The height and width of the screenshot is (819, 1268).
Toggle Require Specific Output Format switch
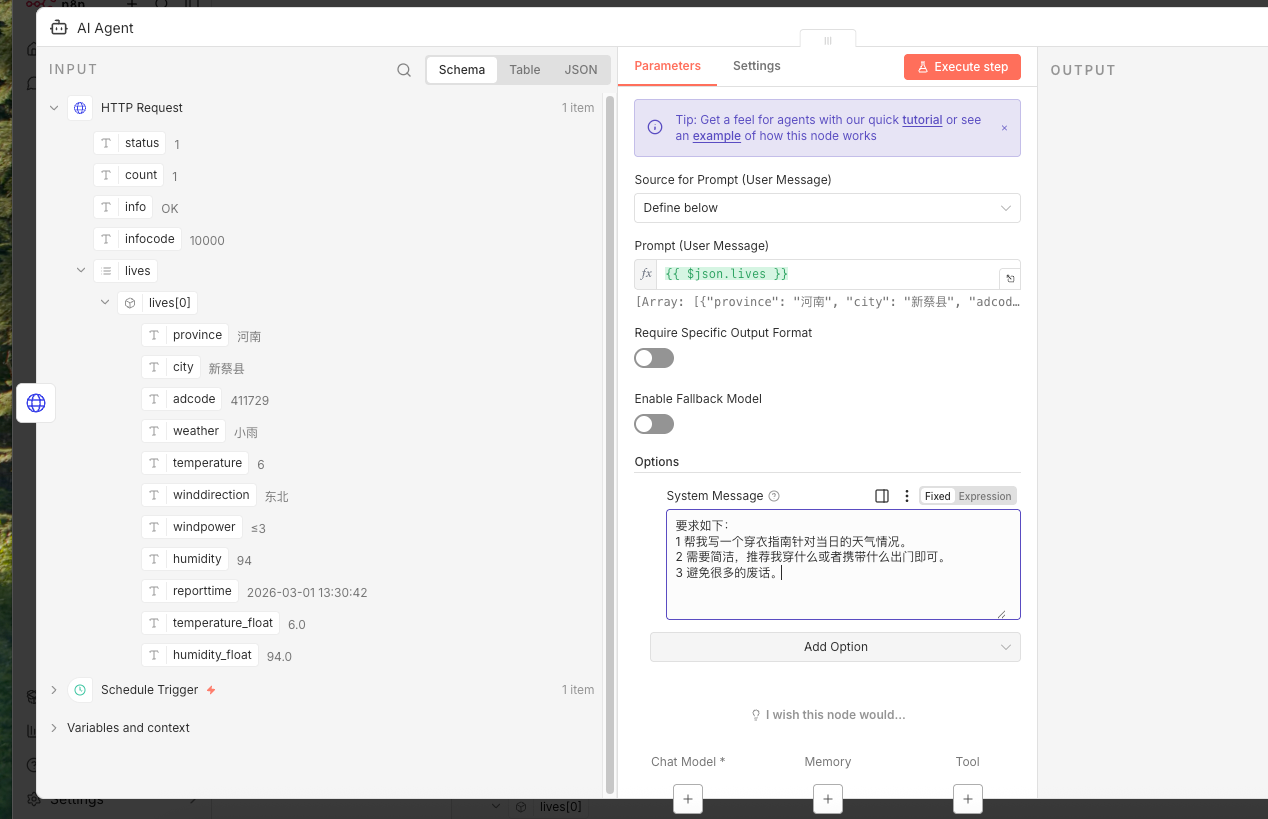[654, 358]
